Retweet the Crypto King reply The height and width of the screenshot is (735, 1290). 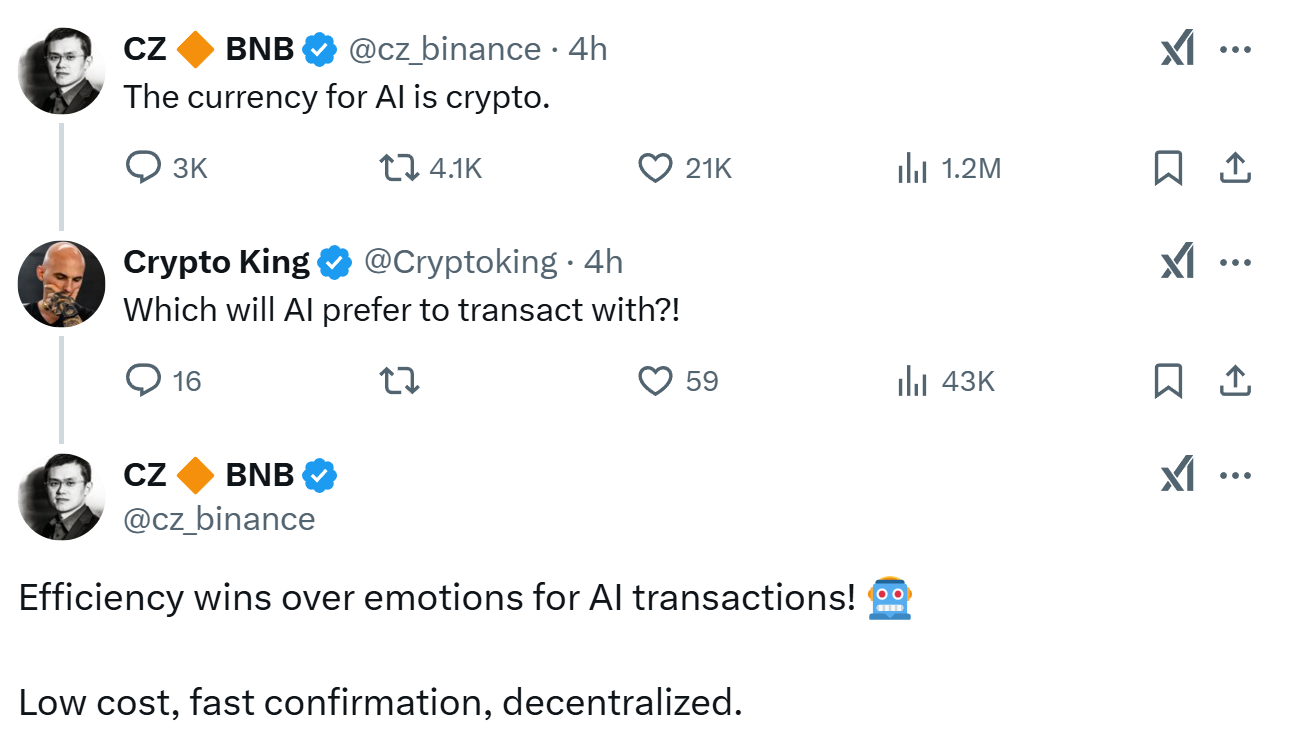click(x=400, y=381)
